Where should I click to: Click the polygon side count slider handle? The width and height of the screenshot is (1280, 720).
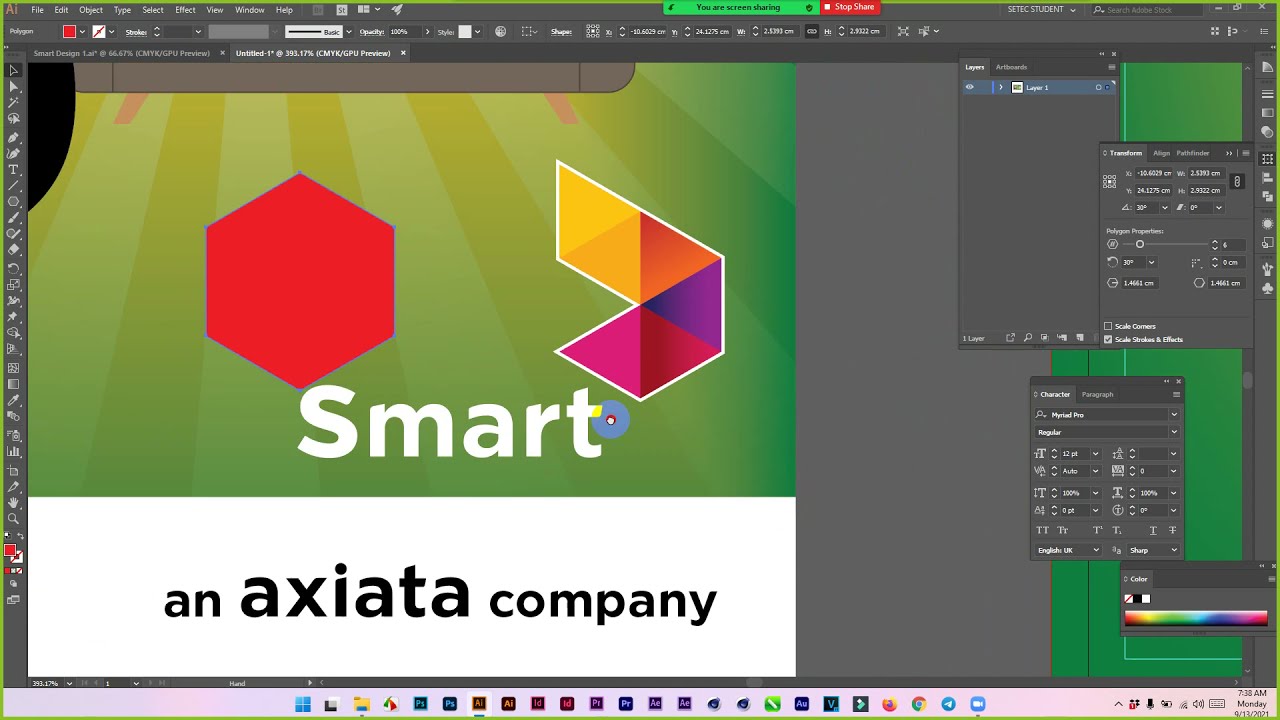pyautogui.click(x=1139, y=244)
